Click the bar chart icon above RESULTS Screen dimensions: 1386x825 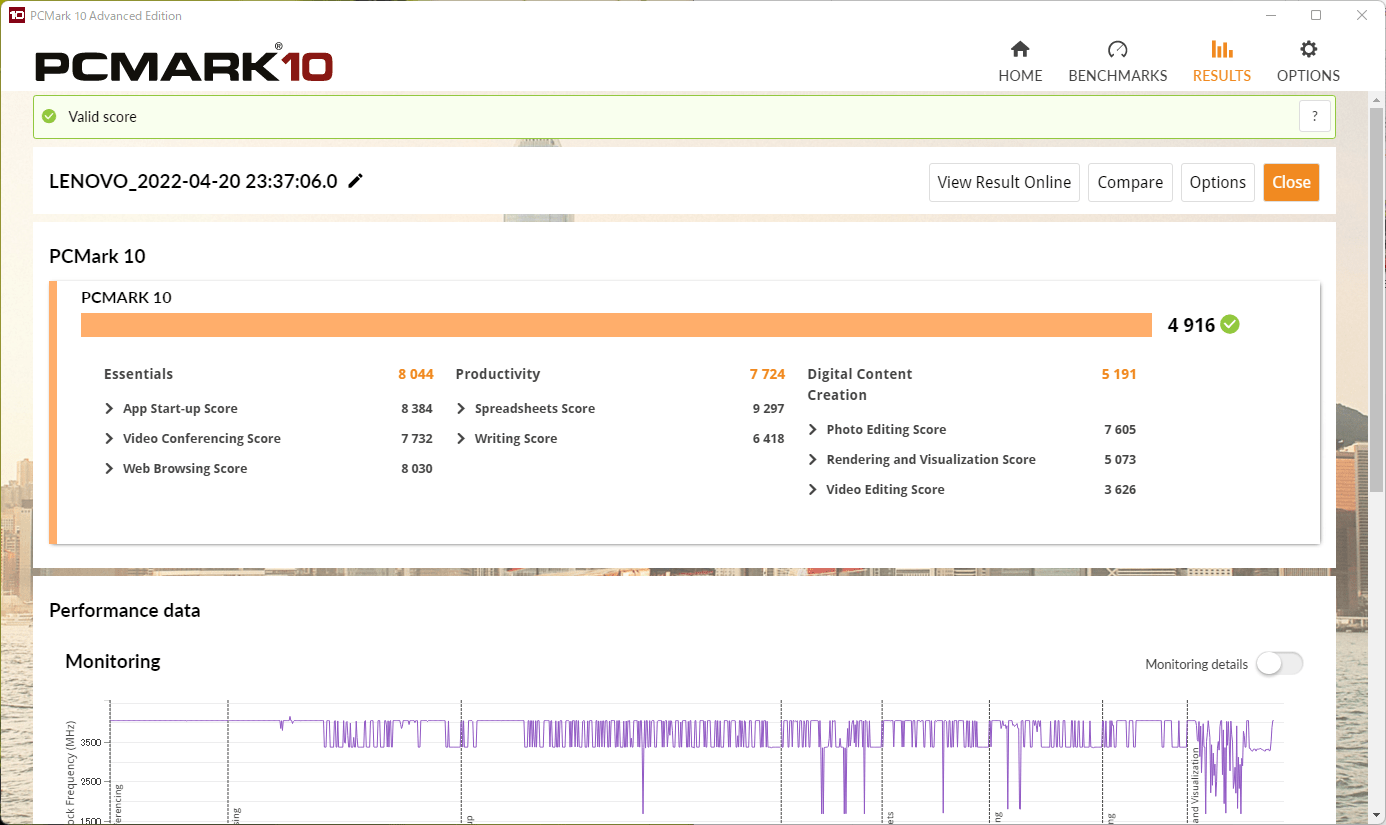click(x=1221, y=49)
